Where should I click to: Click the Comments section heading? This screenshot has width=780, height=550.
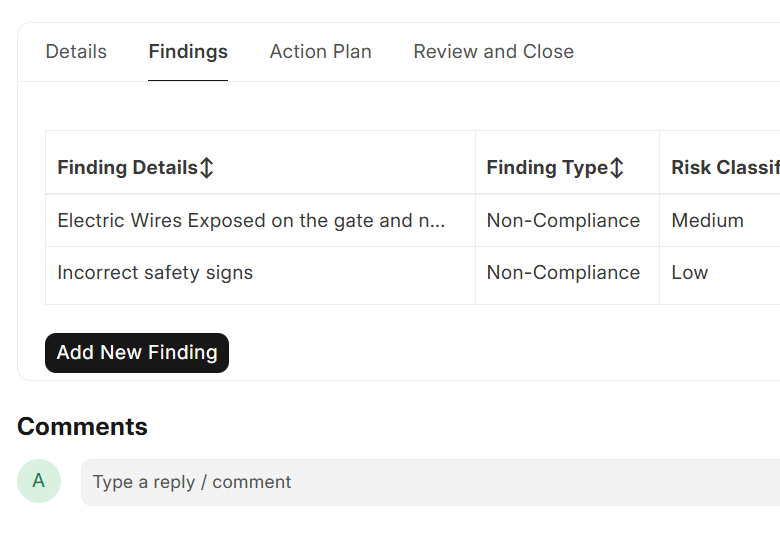point(82,427)
